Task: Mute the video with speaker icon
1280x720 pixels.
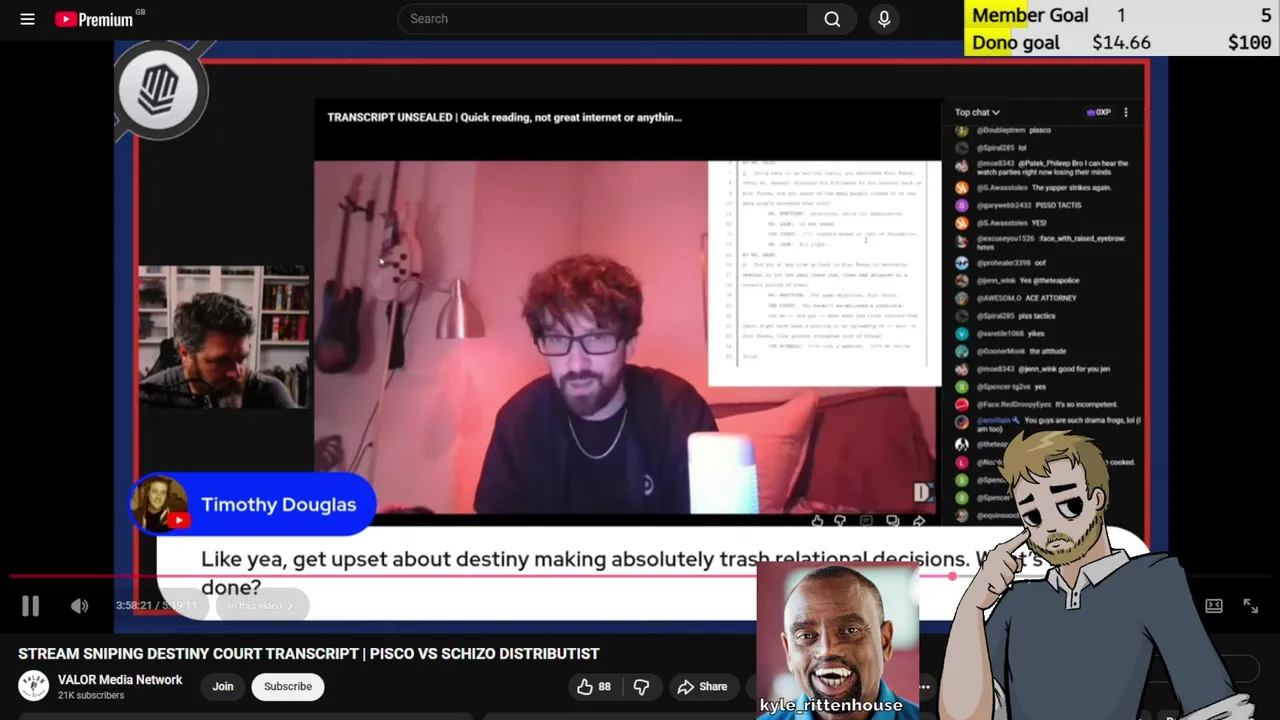Action: coord(80,605)
